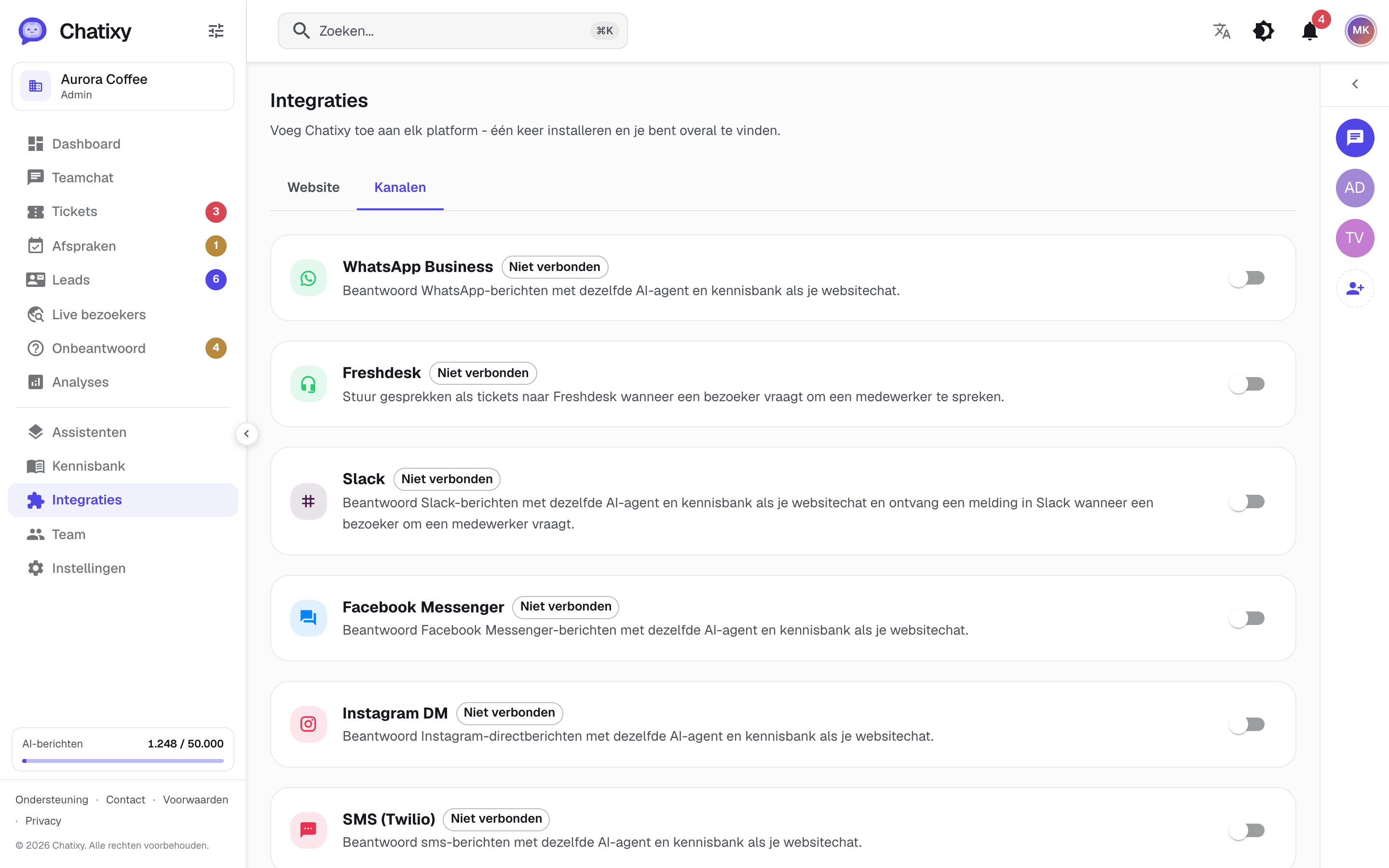The width and height of the screenshot is (1389, 868).
Task: Switch to the Website tab
Action: [x=313, y=188]
